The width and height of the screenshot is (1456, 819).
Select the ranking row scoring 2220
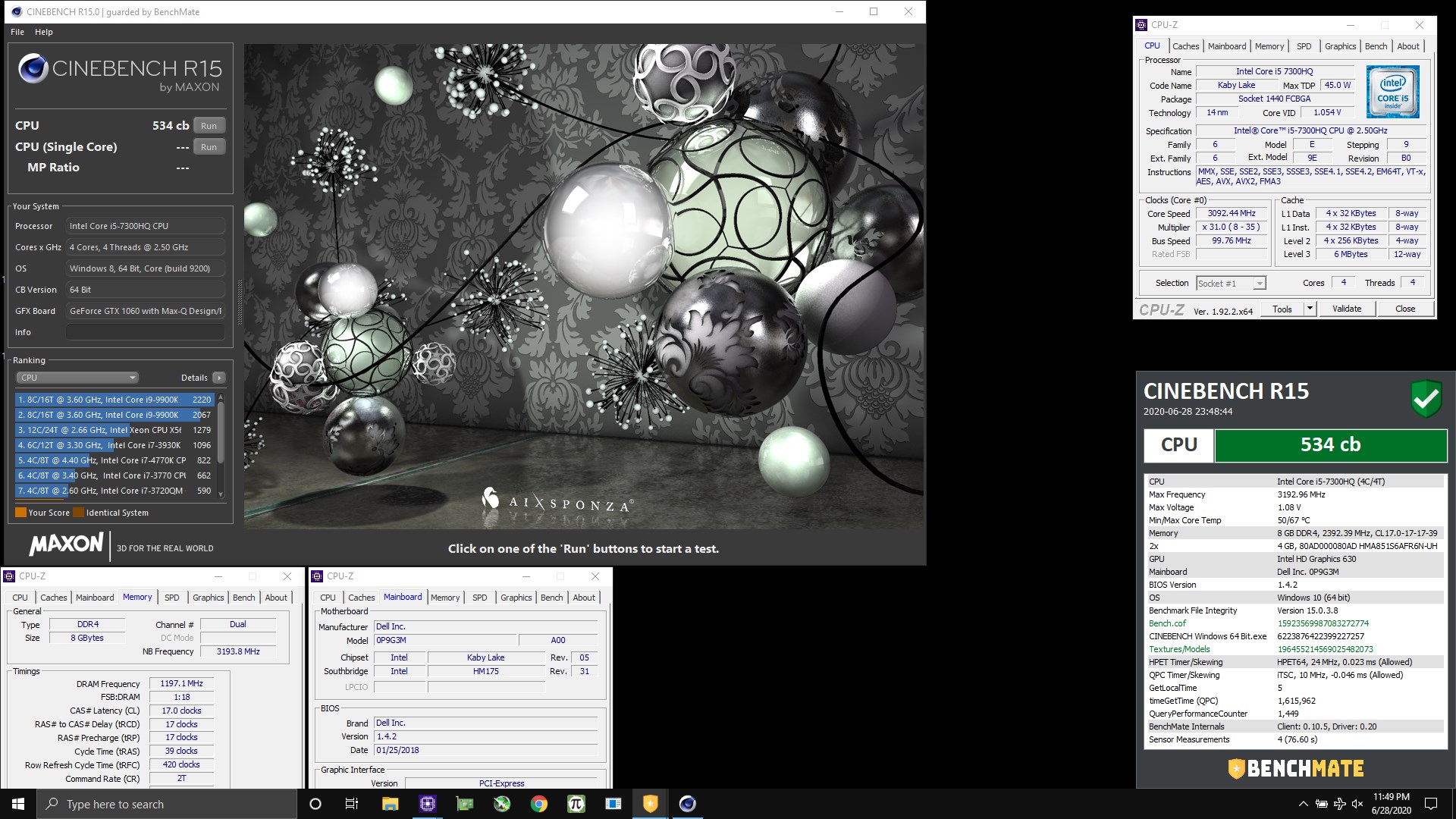[x=115, y=400]
